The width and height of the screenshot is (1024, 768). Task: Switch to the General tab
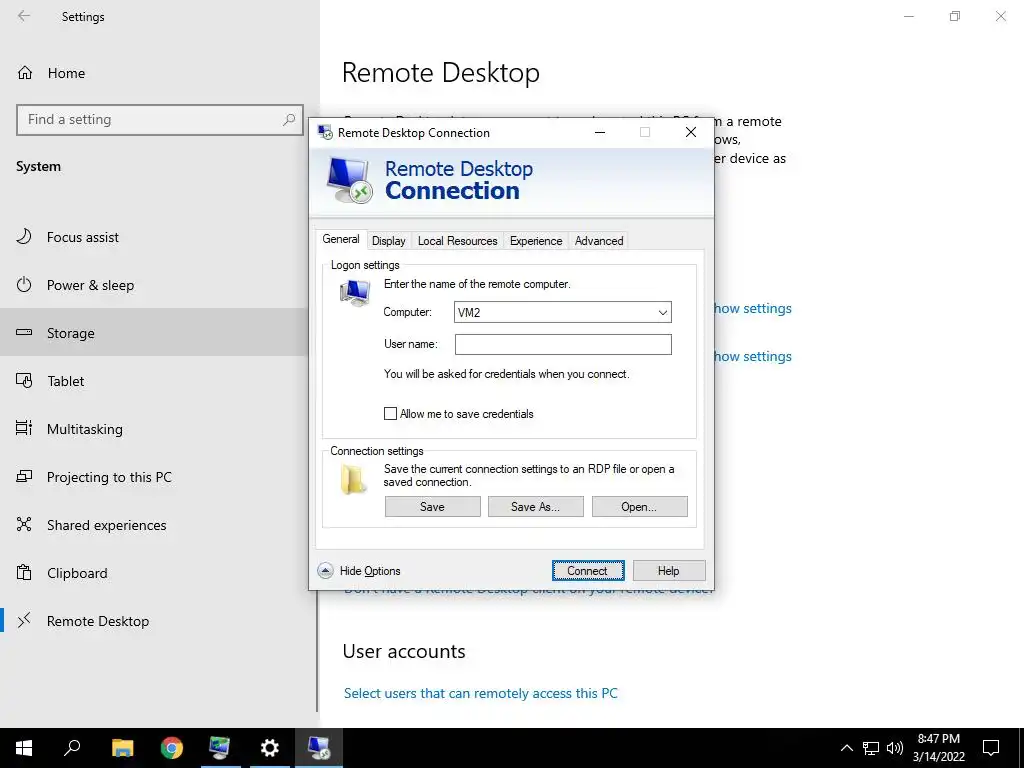point(341,239)
